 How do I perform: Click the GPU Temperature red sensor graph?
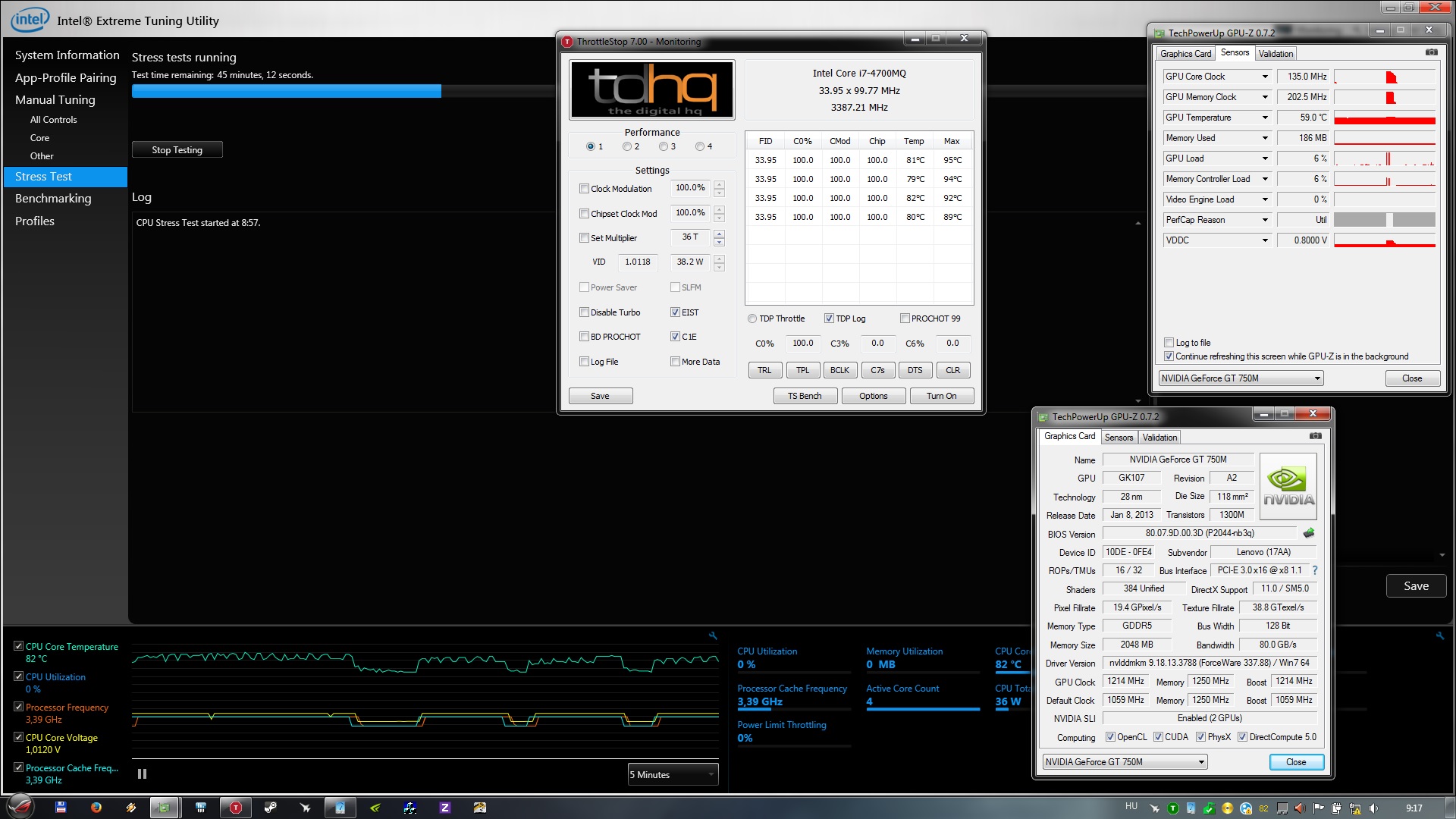(1385, 118)
